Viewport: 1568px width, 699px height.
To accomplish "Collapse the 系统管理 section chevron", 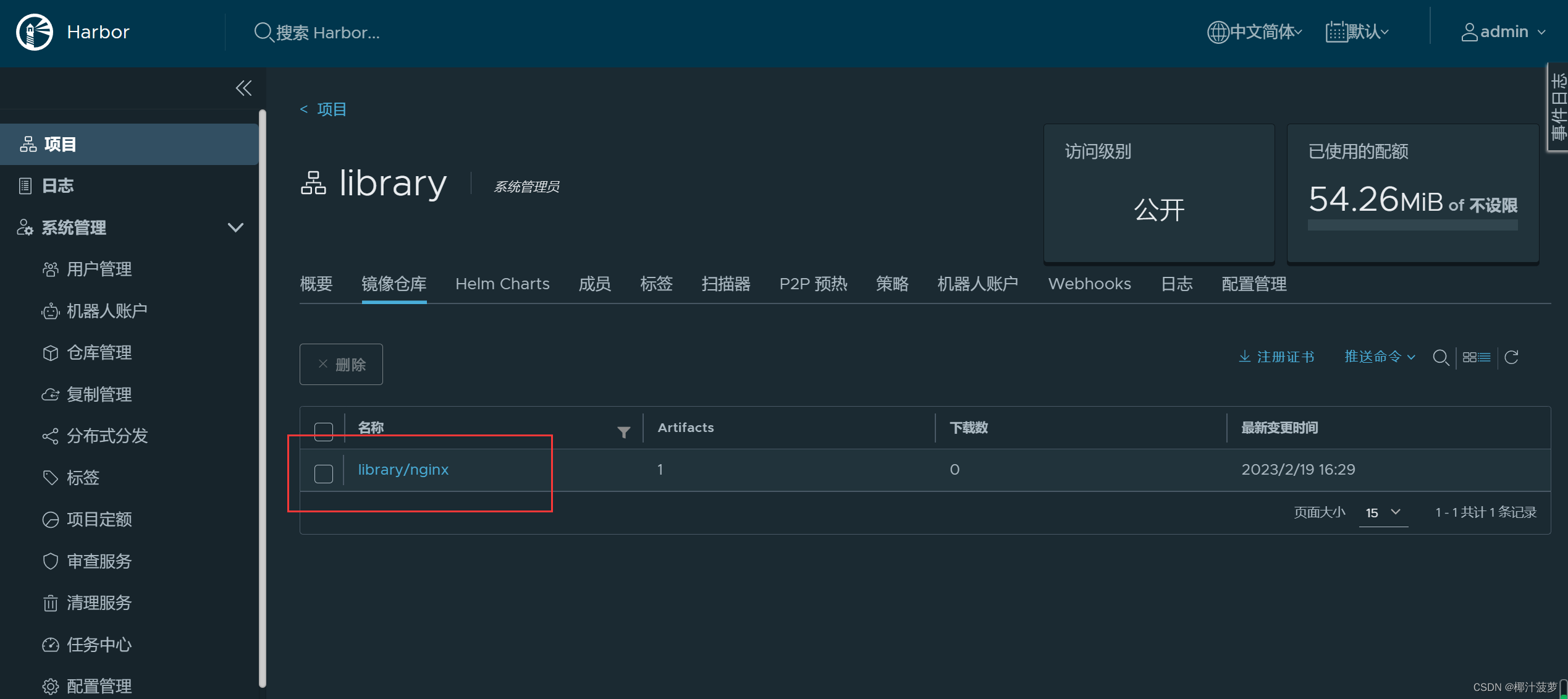I will pyautogui.click(x=235, y=227).
